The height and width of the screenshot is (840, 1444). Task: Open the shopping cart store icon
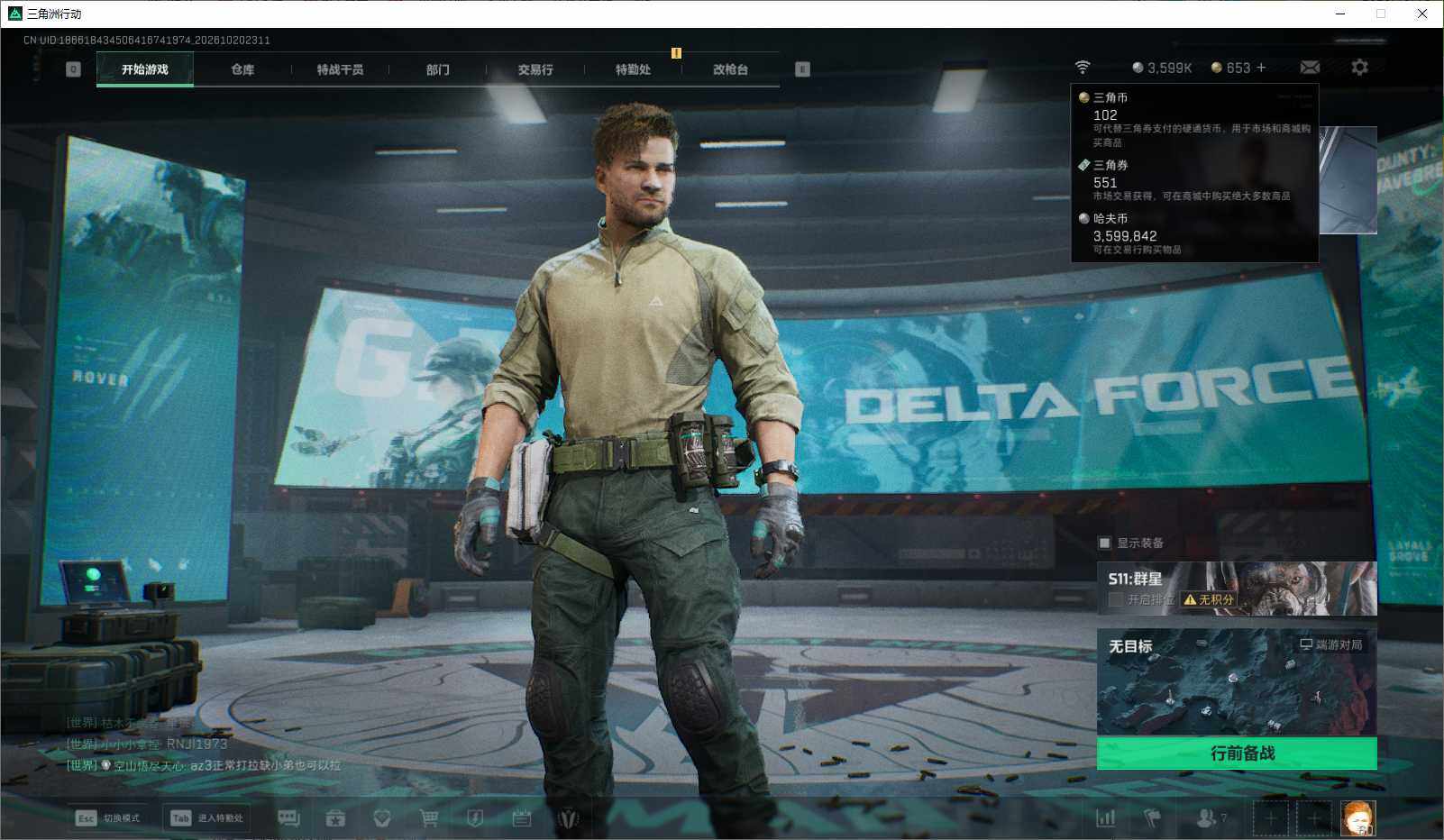tap(429, 817)
